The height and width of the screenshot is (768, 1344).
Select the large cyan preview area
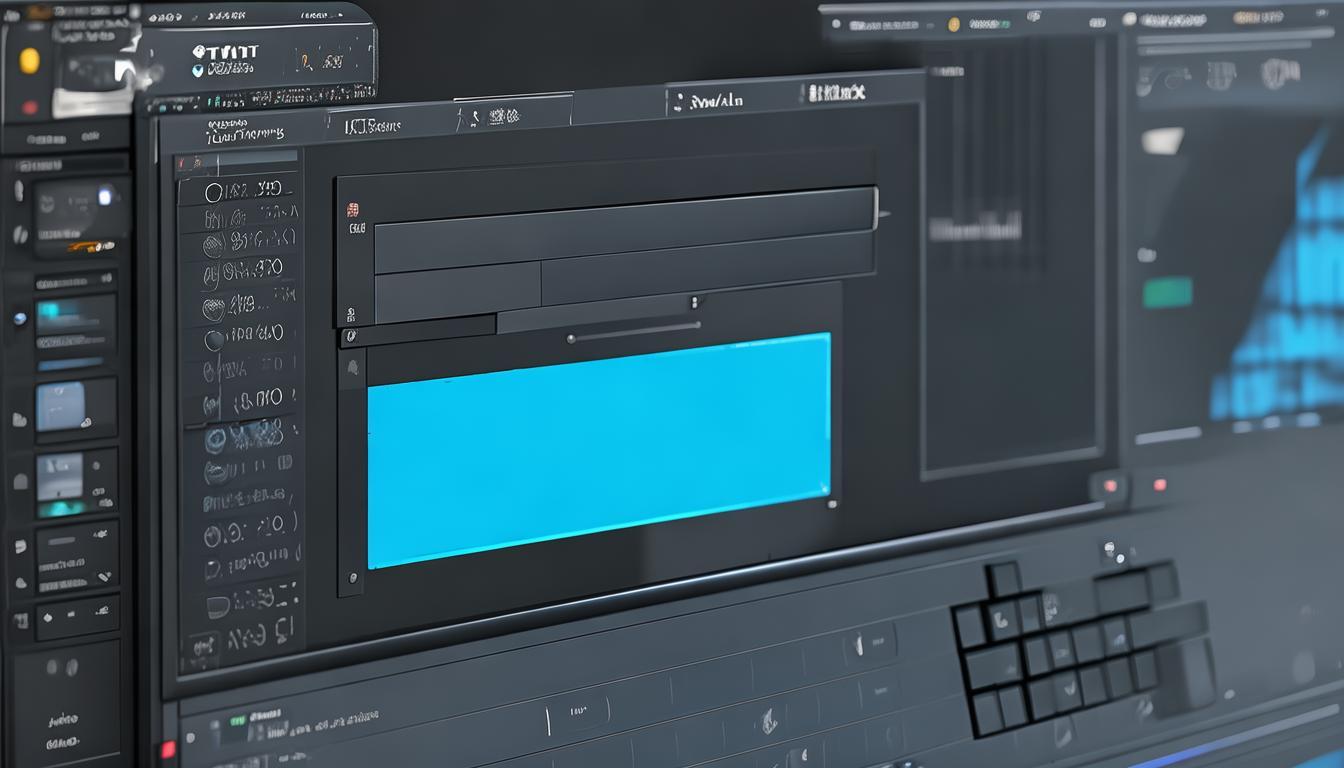599,450
